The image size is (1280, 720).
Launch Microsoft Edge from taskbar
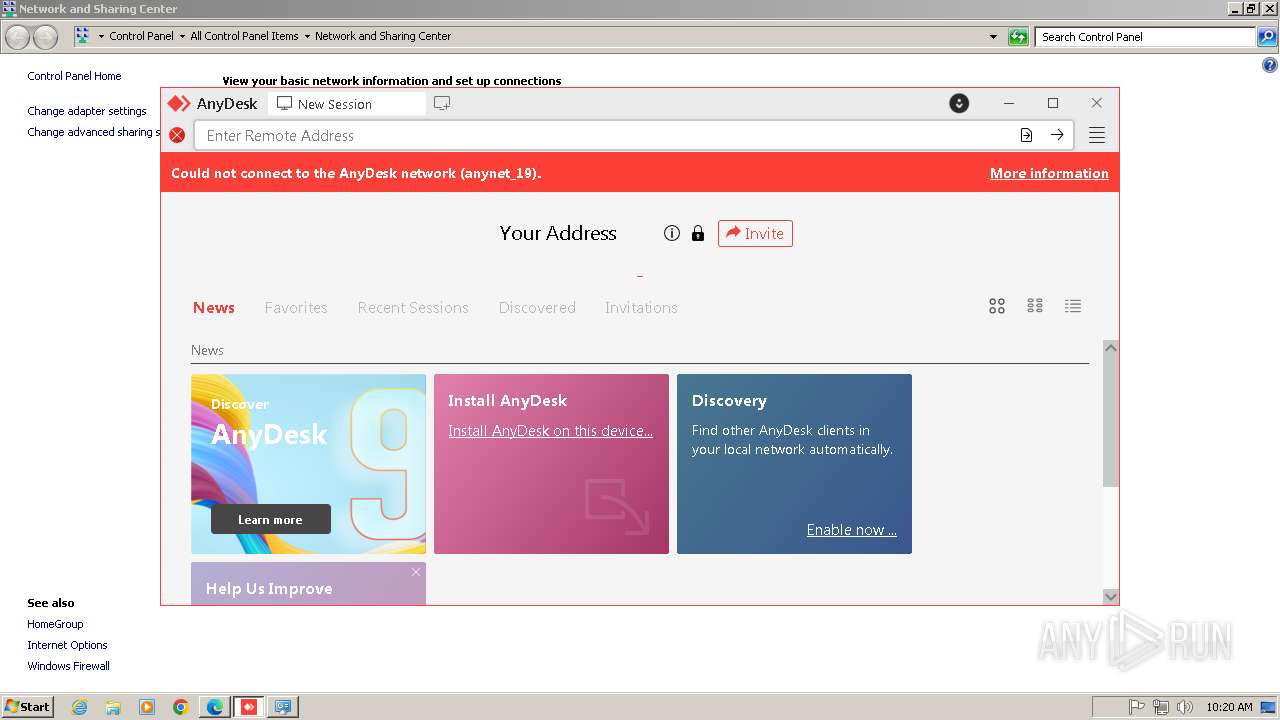[x=215, y=707]
